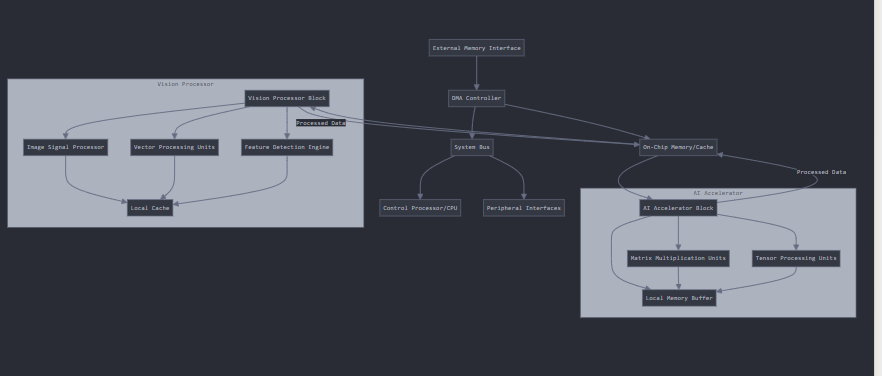Click the On-Chip Memory/Cache node
This screenshot has width=882, height=376.
(x=678, y=147)
